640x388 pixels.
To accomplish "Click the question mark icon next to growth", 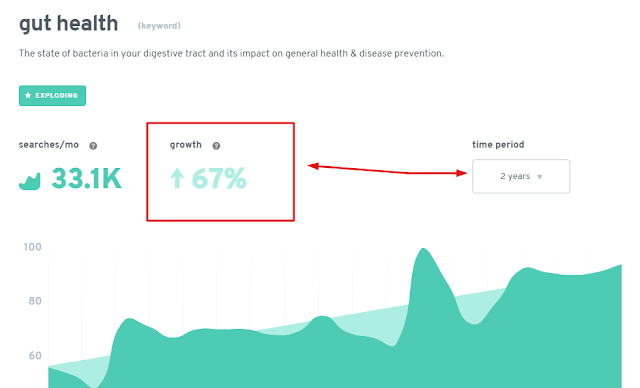I will click(x=216, y=146).
